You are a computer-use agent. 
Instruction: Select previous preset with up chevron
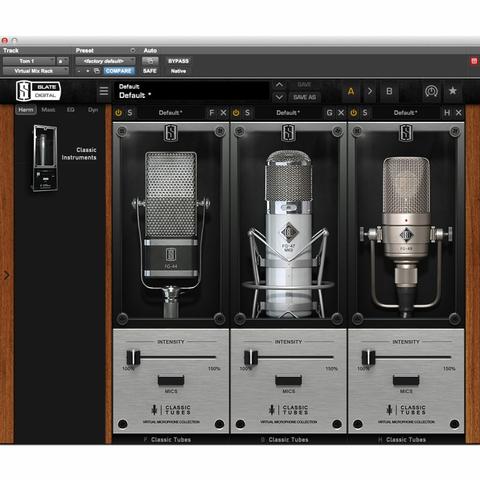coord(279,85)
